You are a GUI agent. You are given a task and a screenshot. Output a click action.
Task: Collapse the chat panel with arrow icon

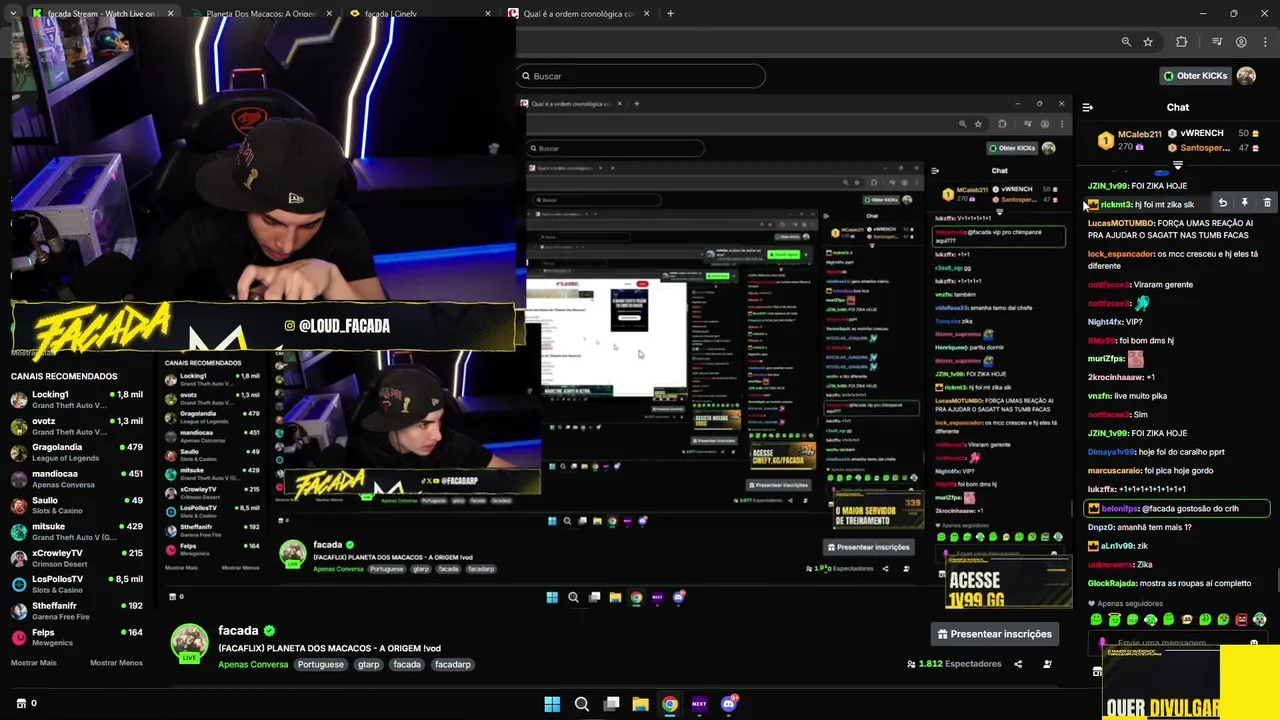[1088, 107]
